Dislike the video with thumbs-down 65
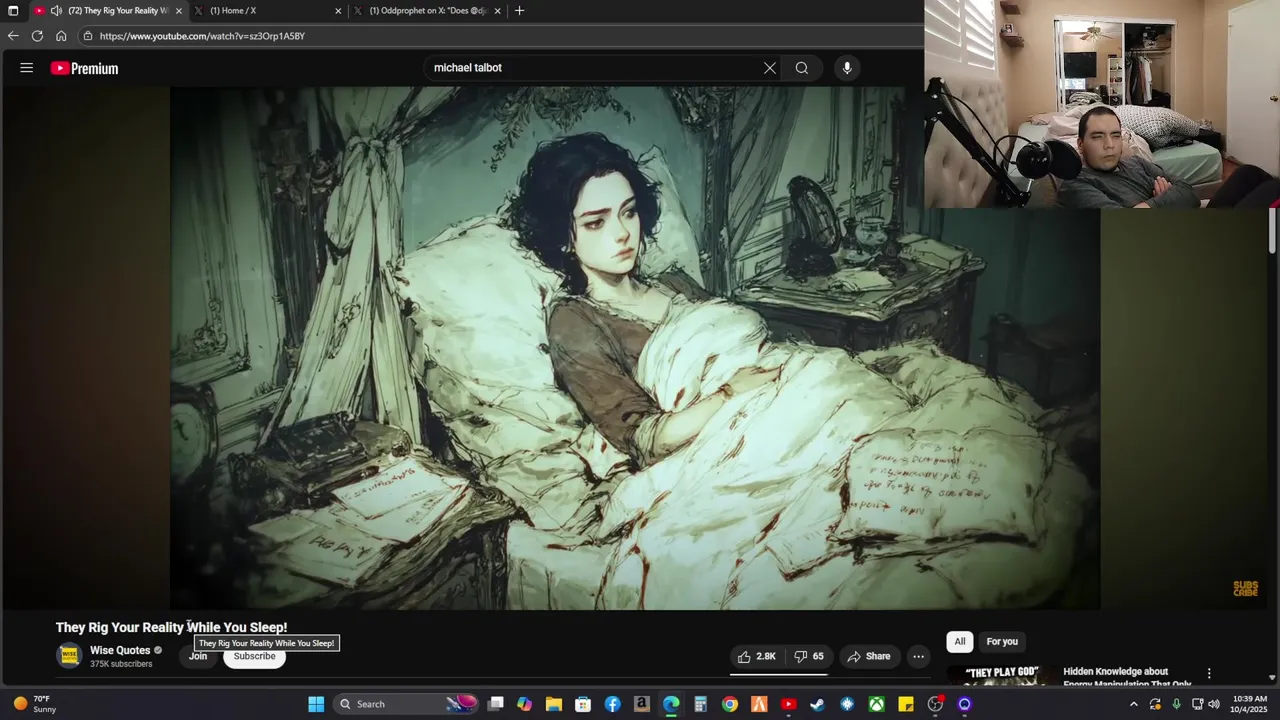1280x720 pixels. tap(809, 656)
